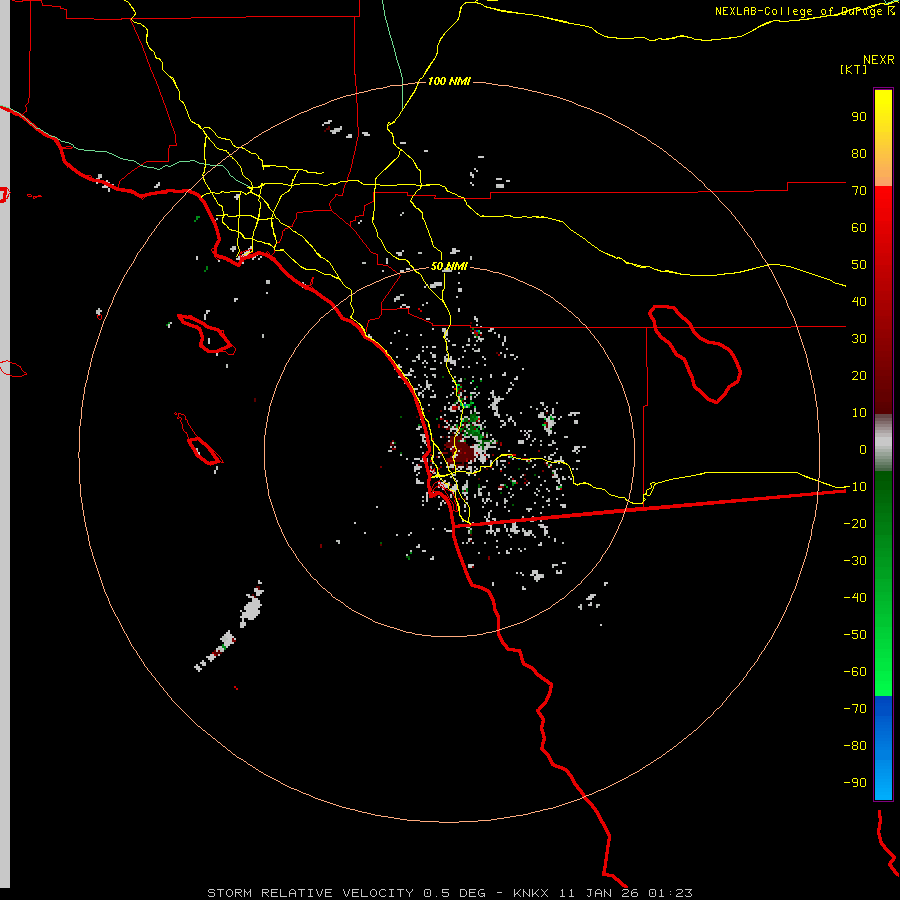Click the -80 scale label
This screenshot has width=900, height=900.
pos(855,746)
